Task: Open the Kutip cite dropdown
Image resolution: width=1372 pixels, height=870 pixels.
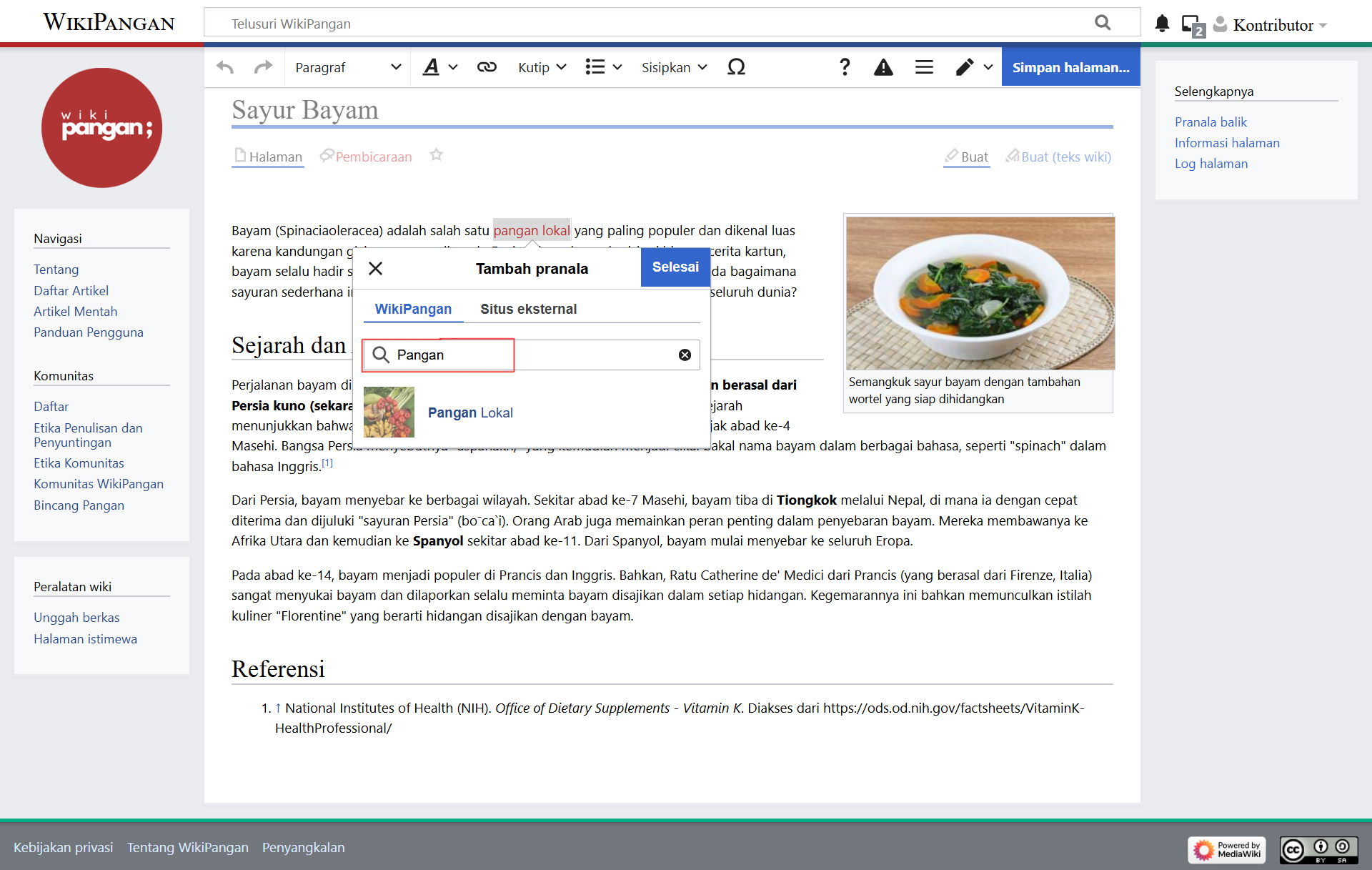Action: click(542, 67)
